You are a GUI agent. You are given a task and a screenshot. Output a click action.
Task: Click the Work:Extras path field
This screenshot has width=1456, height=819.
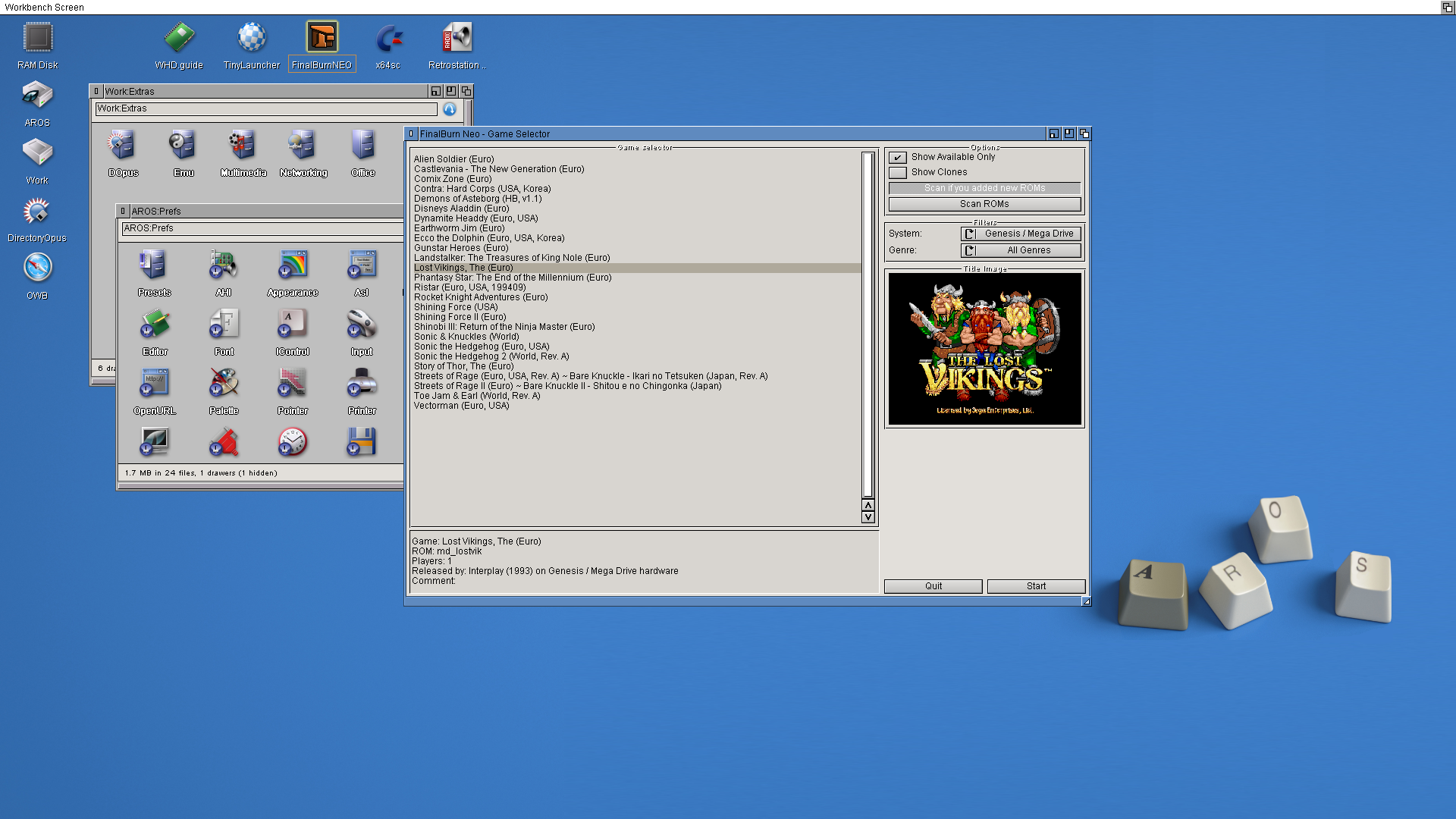coord(266,109)
